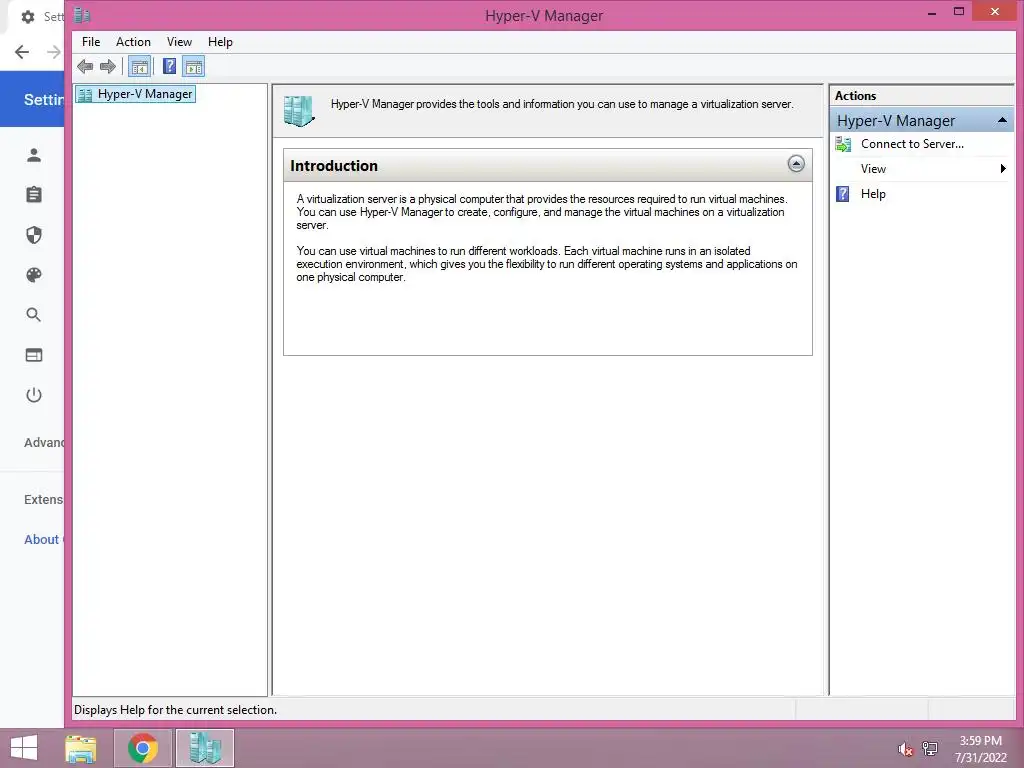The image size is (1024, 768).
Task: Click the network tray icon
Action: pos(930,748)
